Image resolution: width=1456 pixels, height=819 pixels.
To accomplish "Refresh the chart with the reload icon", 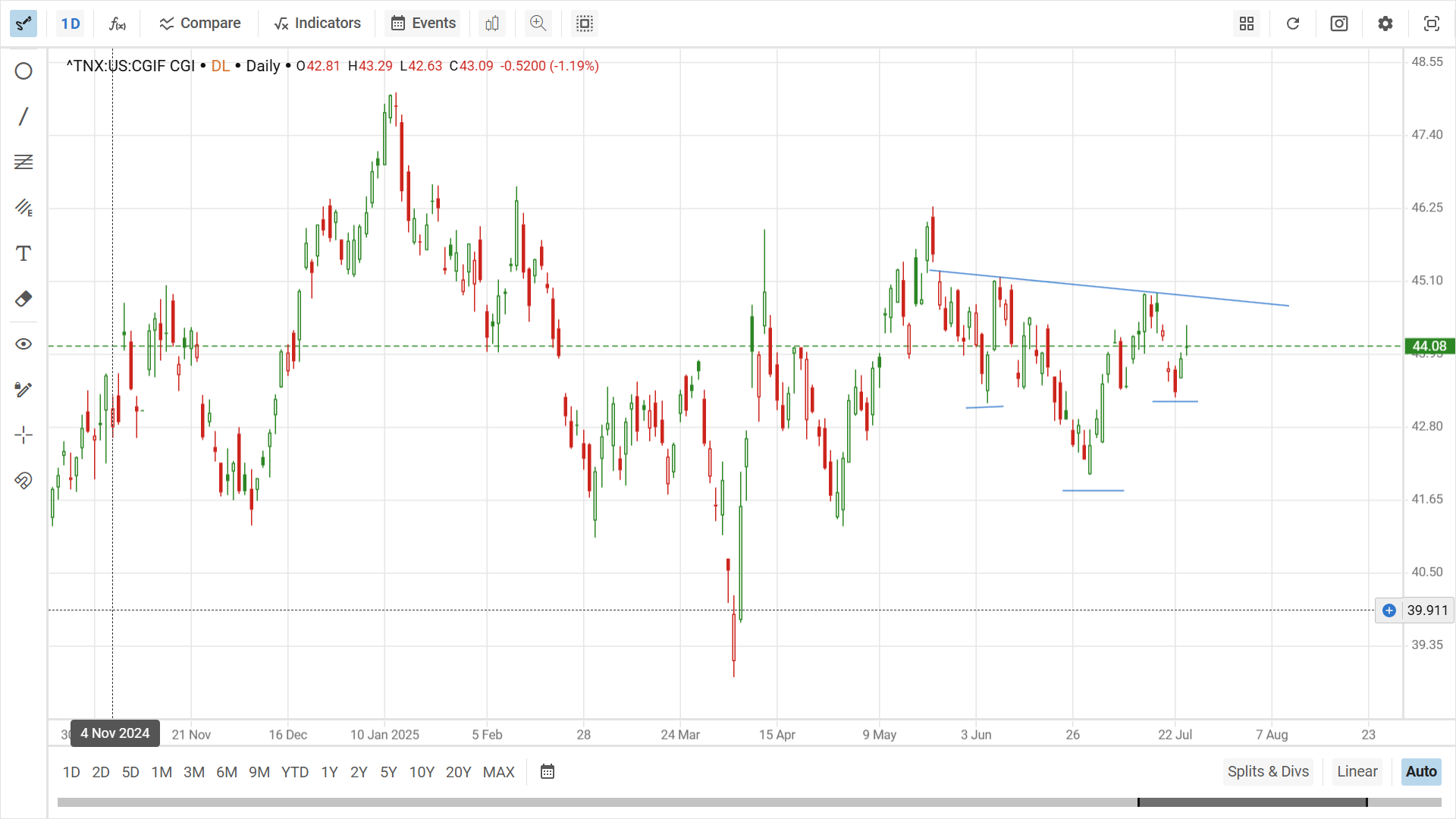I will point(1293,24).
